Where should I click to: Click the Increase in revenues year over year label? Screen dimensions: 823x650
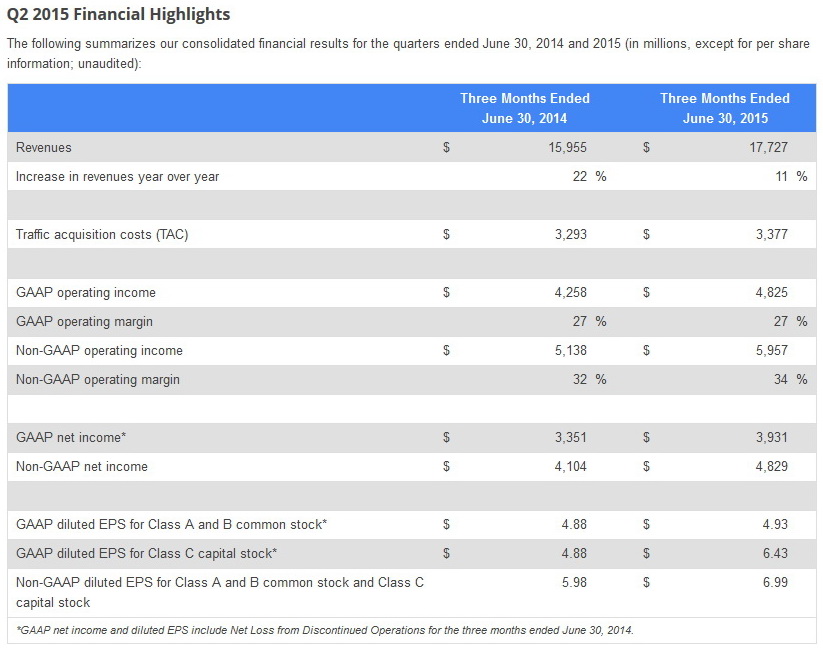click(x=117, y=177)
